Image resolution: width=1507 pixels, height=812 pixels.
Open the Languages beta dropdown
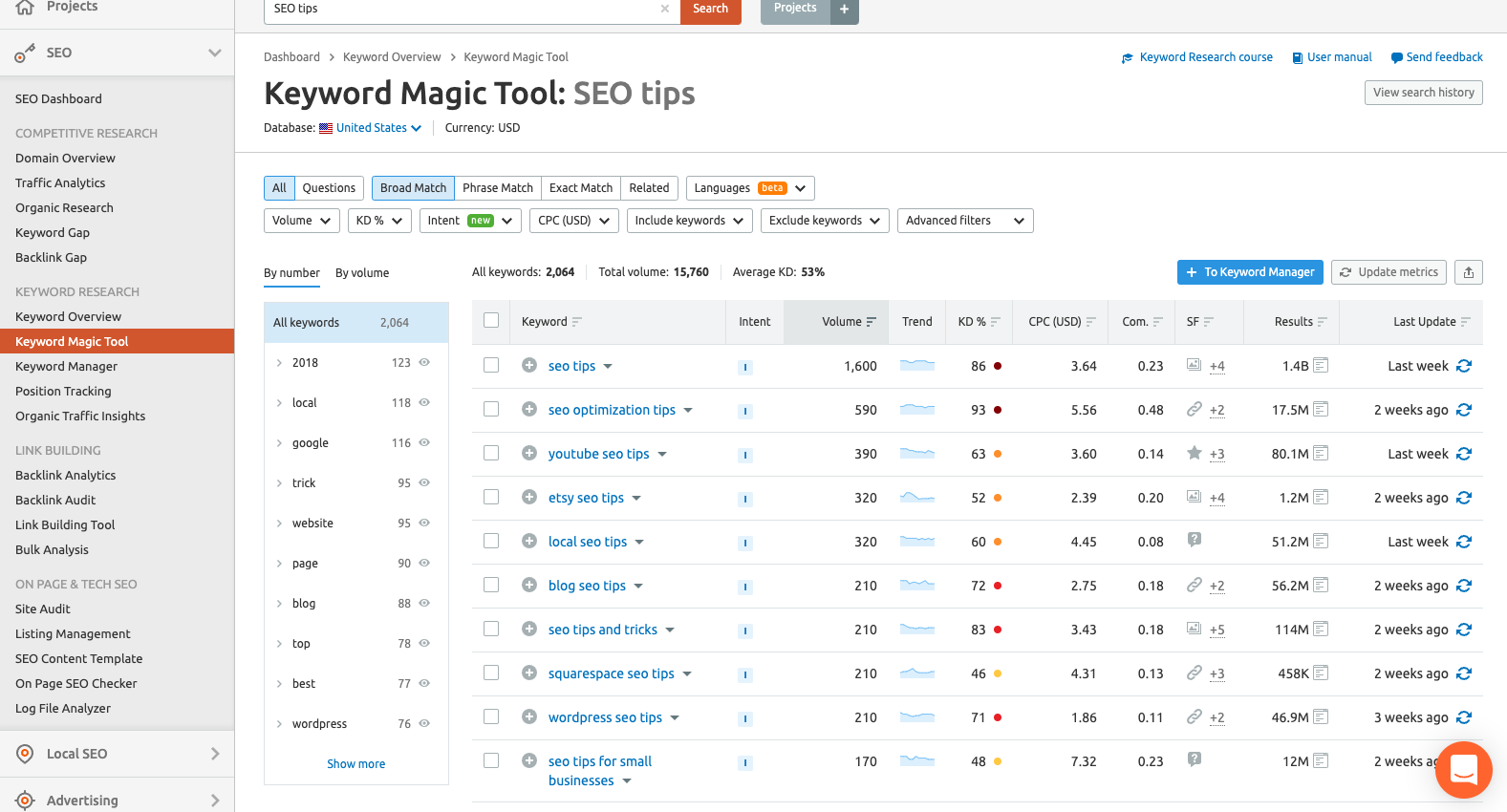point(750,188)
